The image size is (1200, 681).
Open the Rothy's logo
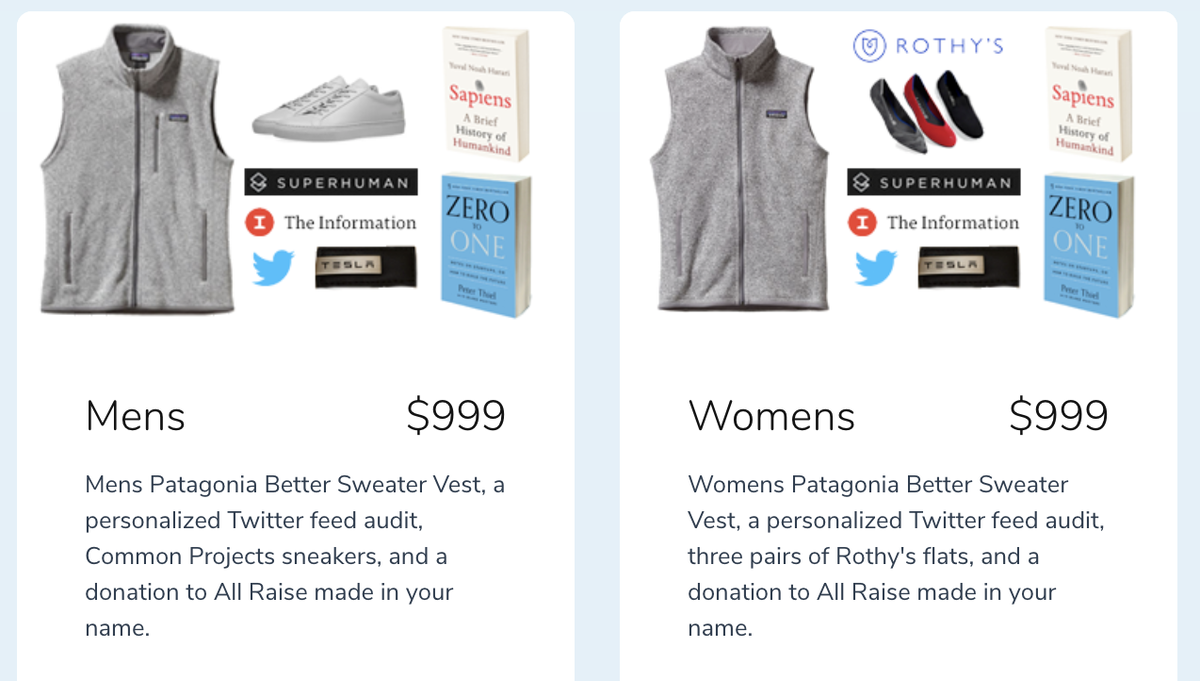(x=928, y=46)
